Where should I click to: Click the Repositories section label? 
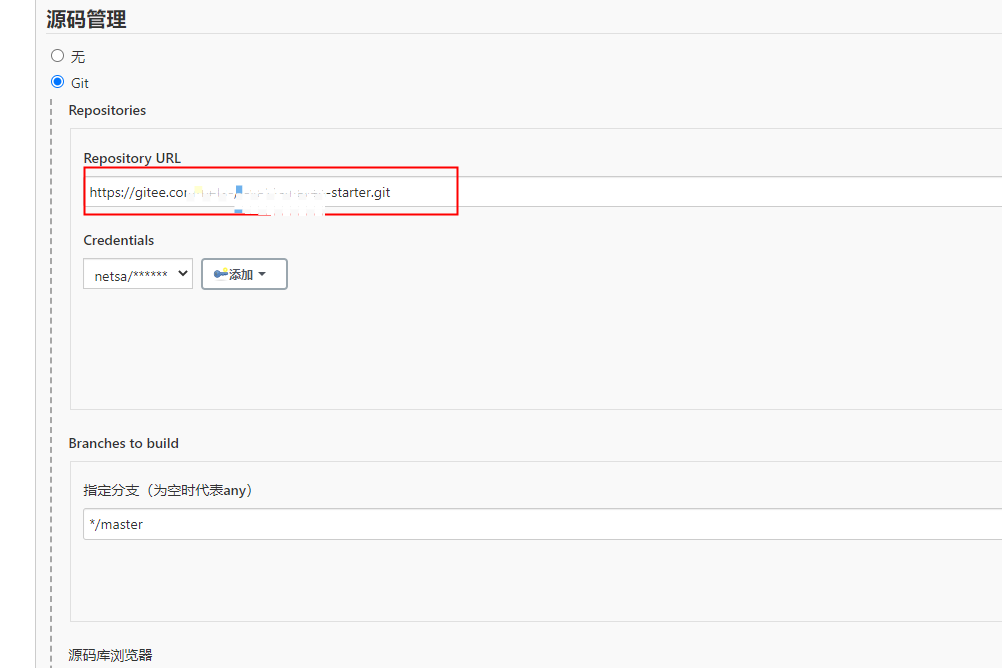[107, 110]
